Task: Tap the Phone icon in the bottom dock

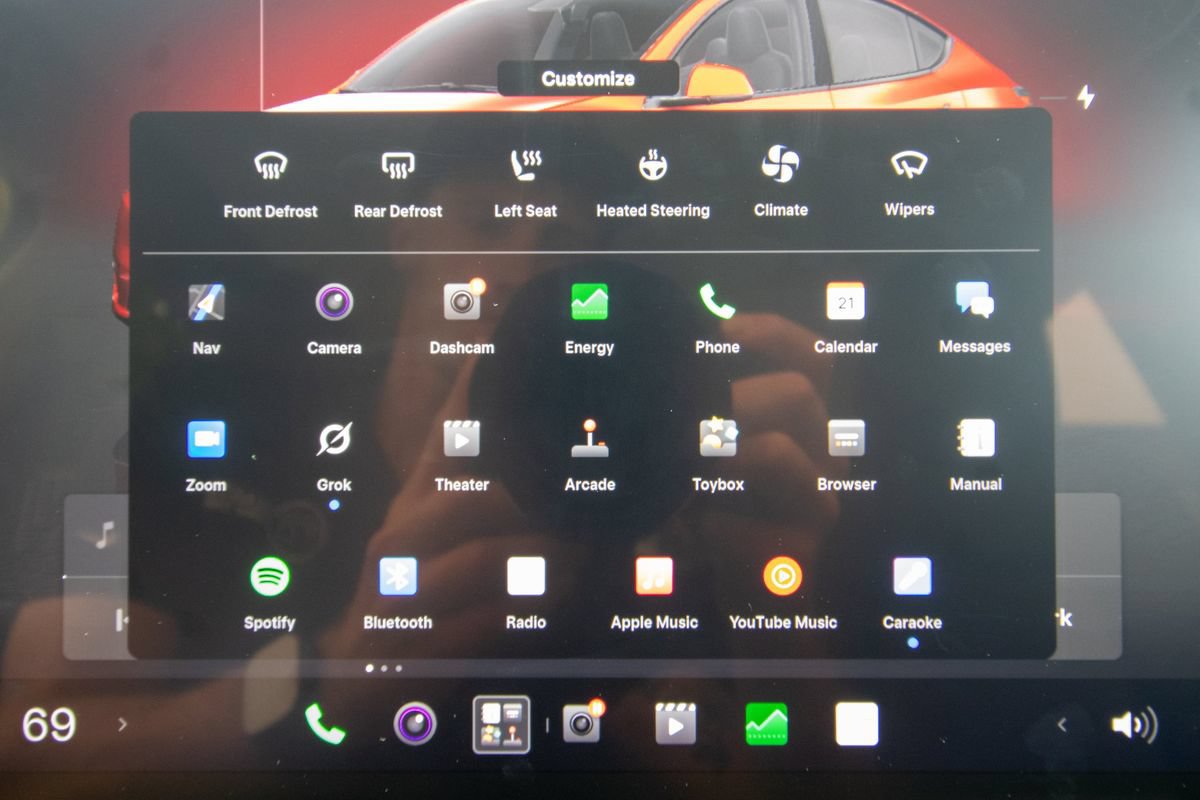Action: pyautogui.click(x=324, y=724)
